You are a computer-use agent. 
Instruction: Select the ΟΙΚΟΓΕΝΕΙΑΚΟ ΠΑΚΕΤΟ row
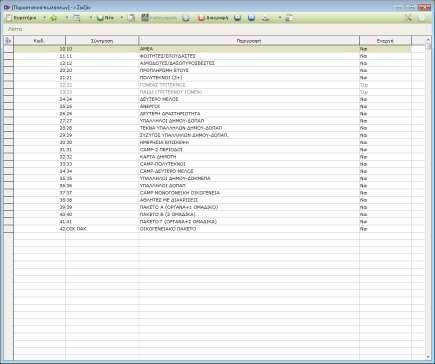(x=212, y=229)
